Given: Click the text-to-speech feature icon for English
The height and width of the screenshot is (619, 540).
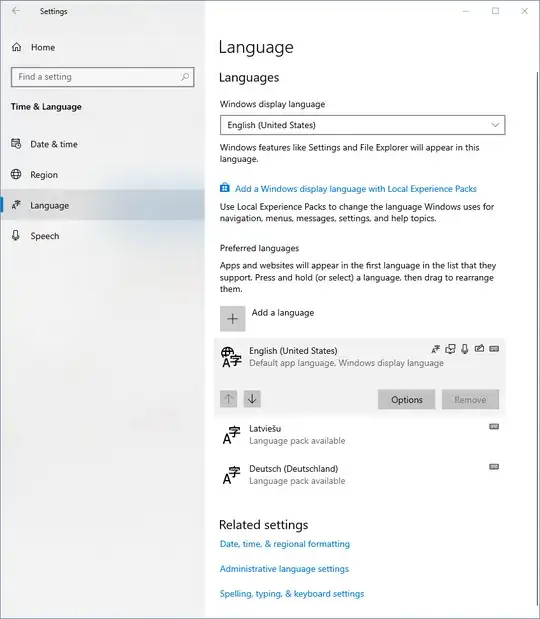Looking at the screenshot, I should pyautogui.click(x=450, y=349).
